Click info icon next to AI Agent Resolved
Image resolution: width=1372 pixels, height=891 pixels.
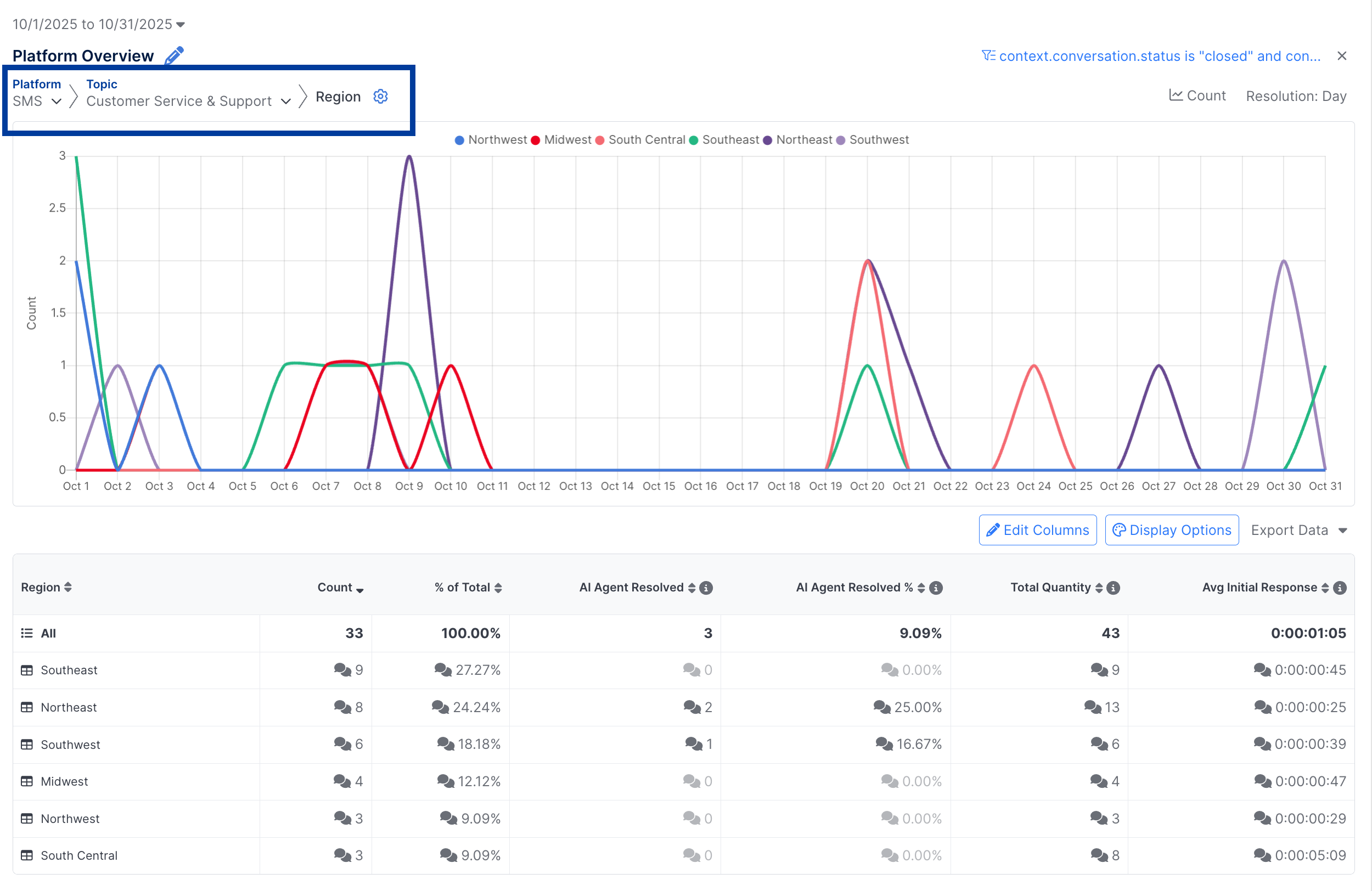706,587
